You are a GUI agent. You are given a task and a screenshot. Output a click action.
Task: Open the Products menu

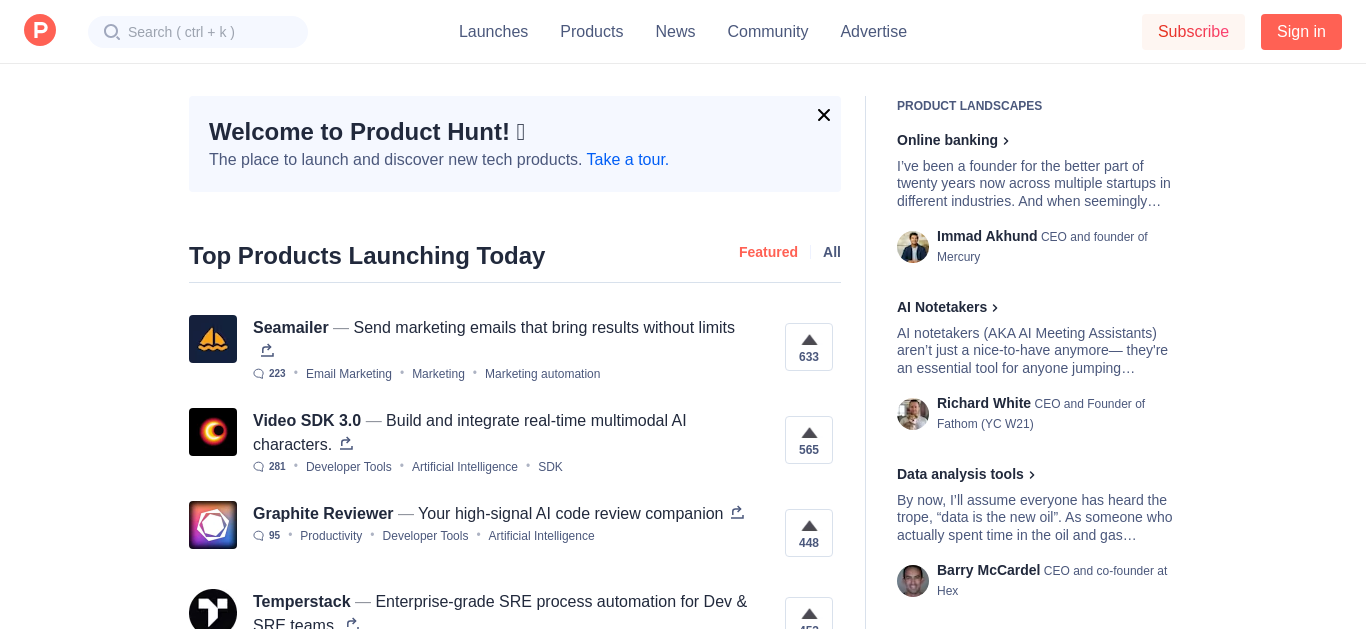pyautogui.click(x=592, y=32)
